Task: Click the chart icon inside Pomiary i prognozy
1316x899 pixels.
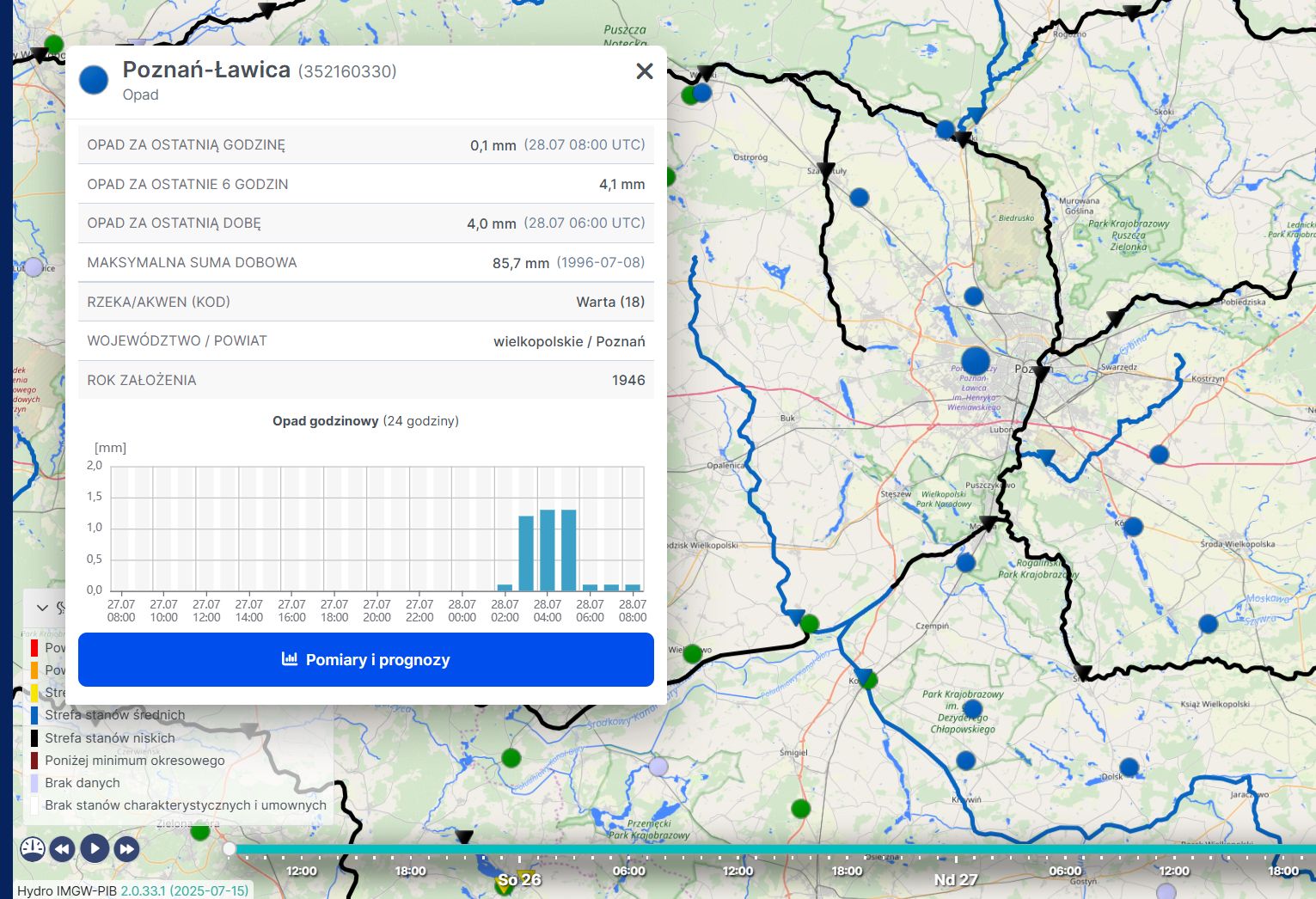Action: click(x=290, y=659)
